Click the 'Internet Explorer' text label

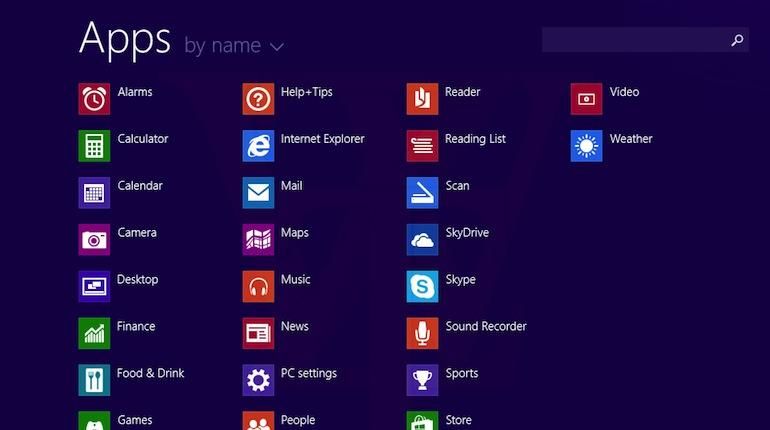coord(323,139)
